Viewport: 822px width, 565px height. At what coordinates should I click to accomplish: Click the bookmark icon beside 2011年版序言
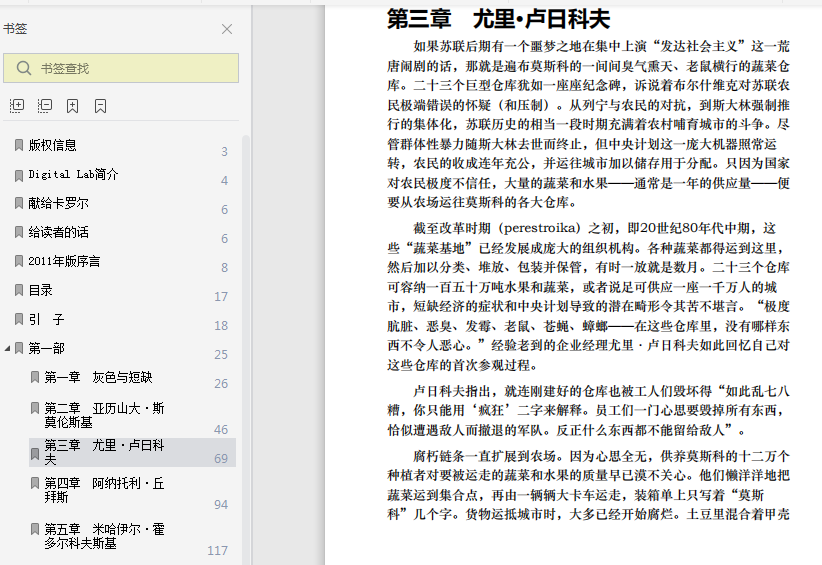[x=19, y=261]
